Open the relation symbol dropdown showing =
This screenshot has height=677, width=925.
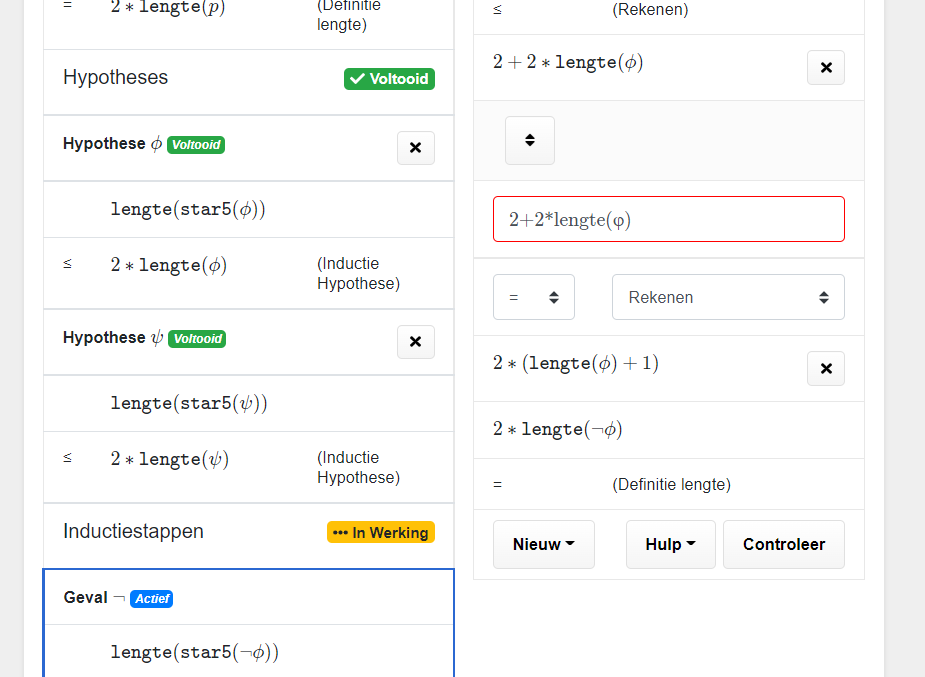pos(533,296)
